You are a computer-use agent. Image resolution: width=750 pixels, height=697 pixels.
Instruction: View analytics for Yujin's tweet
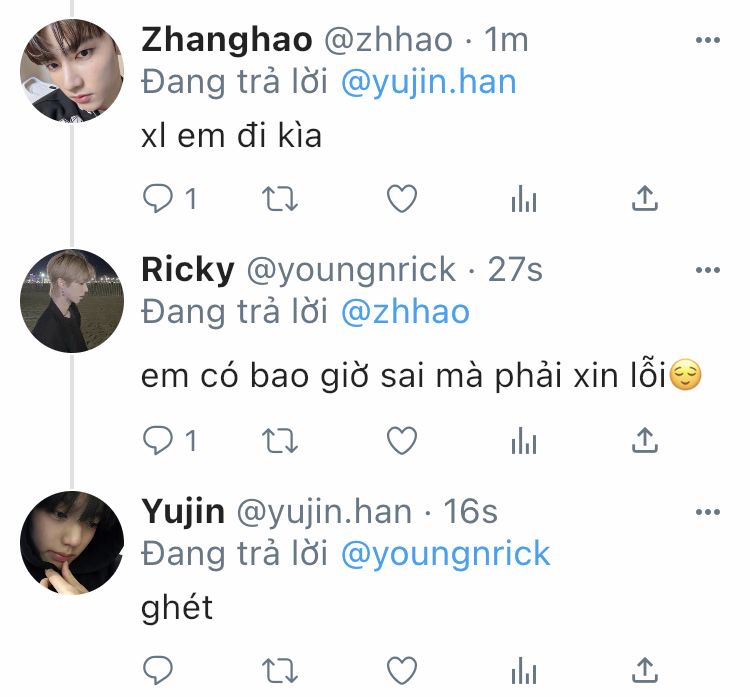click(524, 670)
